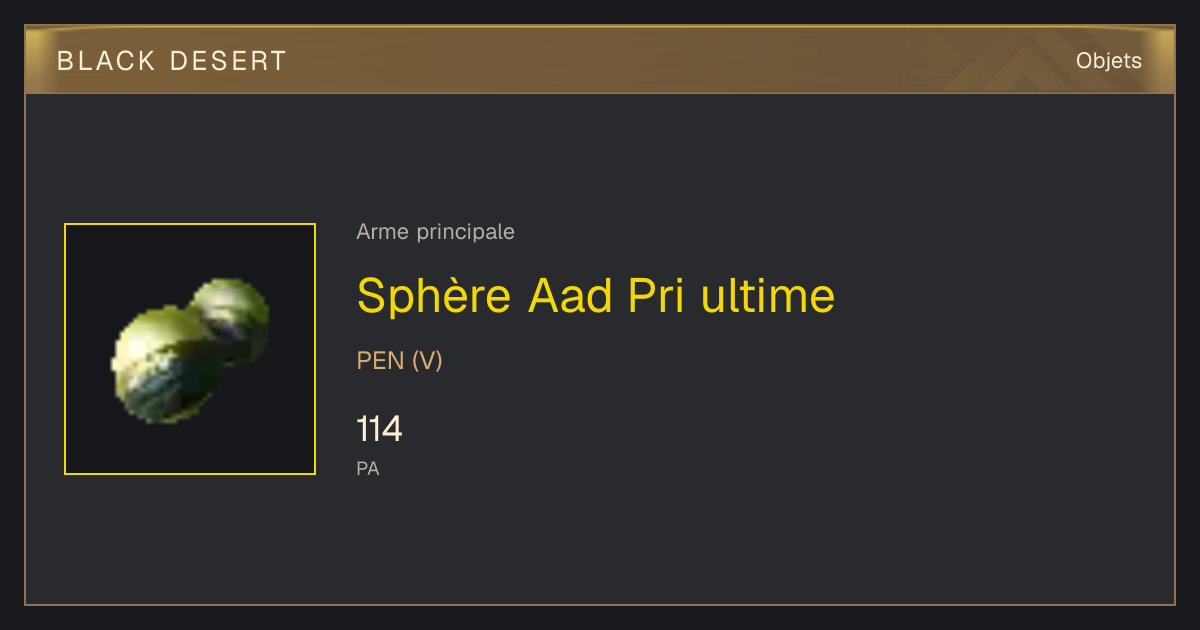Open the Sphère Aad Pri ultime title
Viewport: 1200px width, 630px height.
pos(595,295)
